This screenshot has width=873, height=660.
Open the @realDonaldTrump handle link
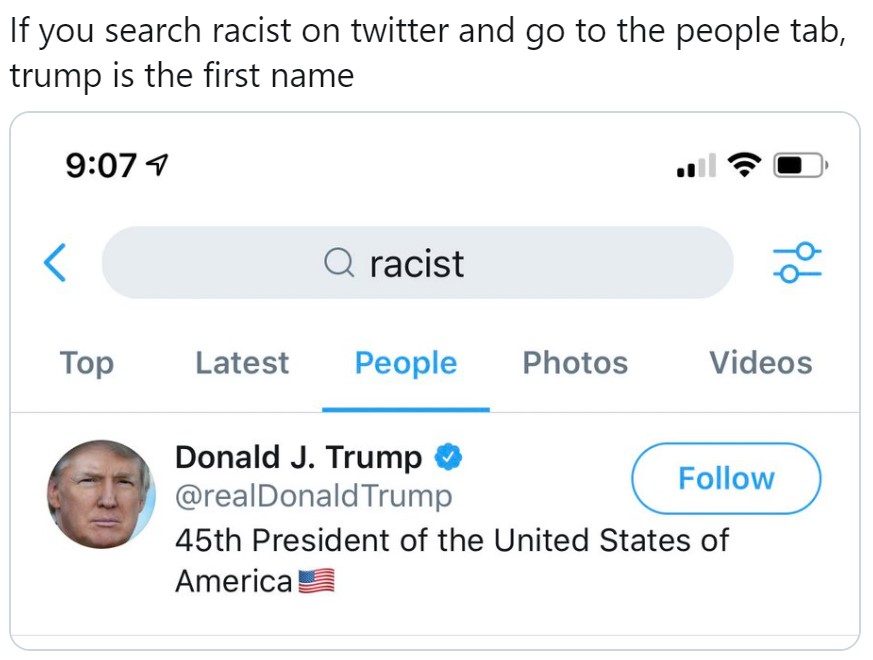pos(313,496)
